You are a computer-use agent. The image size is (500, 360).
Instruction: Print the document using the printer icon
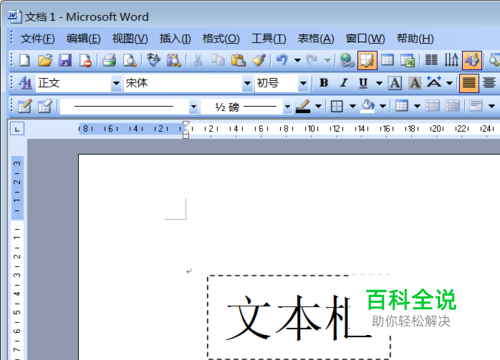coord(109,61)
